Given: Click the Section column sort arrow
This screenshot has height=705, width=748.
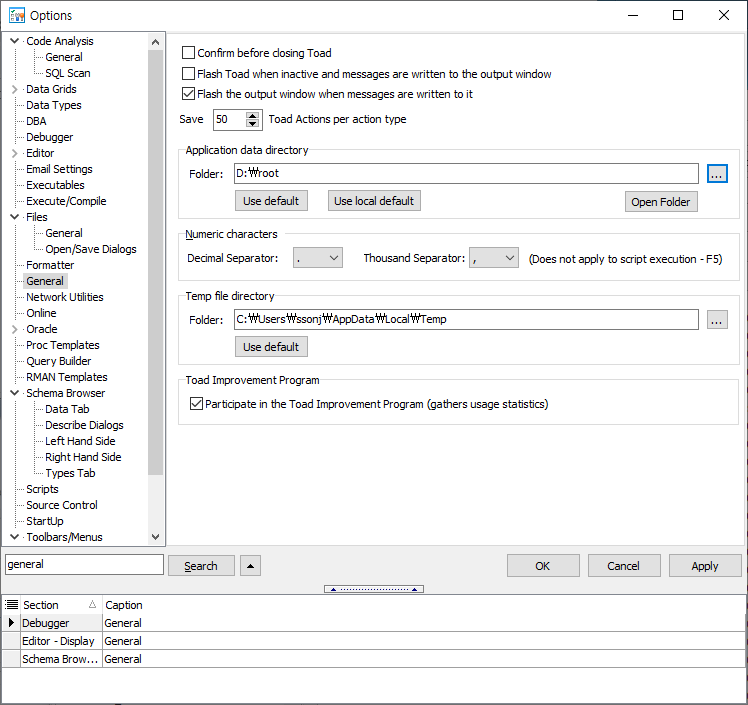Looking at the screenshot, I should coord(93,605).
